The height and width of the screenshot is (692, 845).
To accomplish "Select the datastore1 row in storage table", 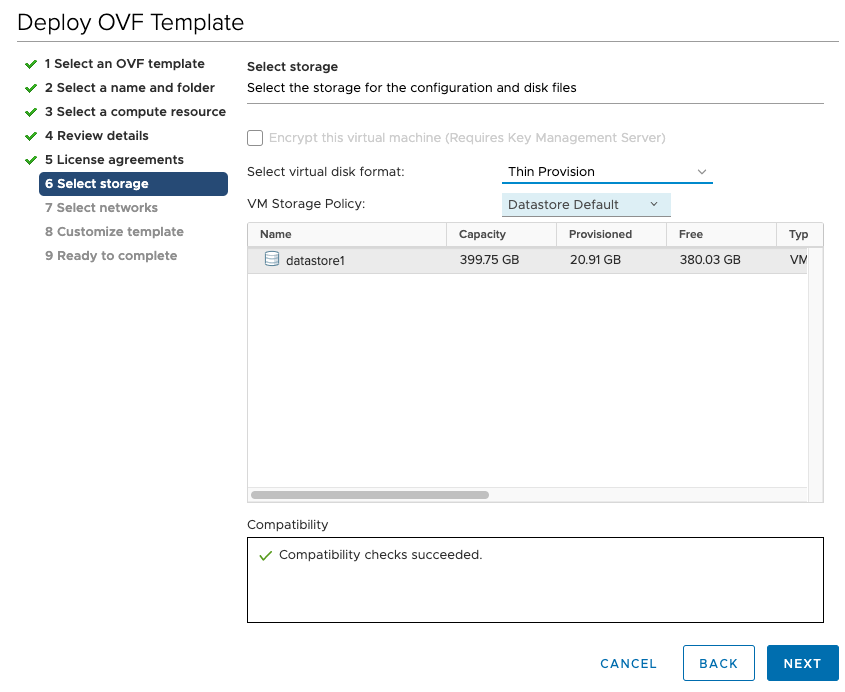I will click(x=528, y=260).
